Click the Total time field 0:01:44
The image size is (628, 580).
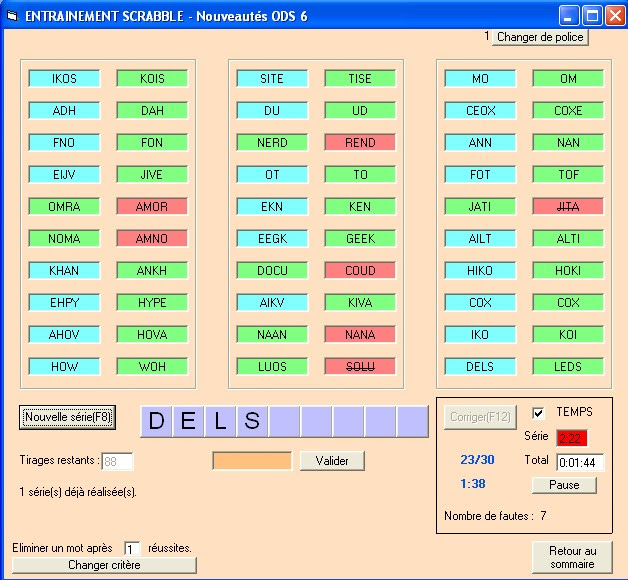coord(580,463)
